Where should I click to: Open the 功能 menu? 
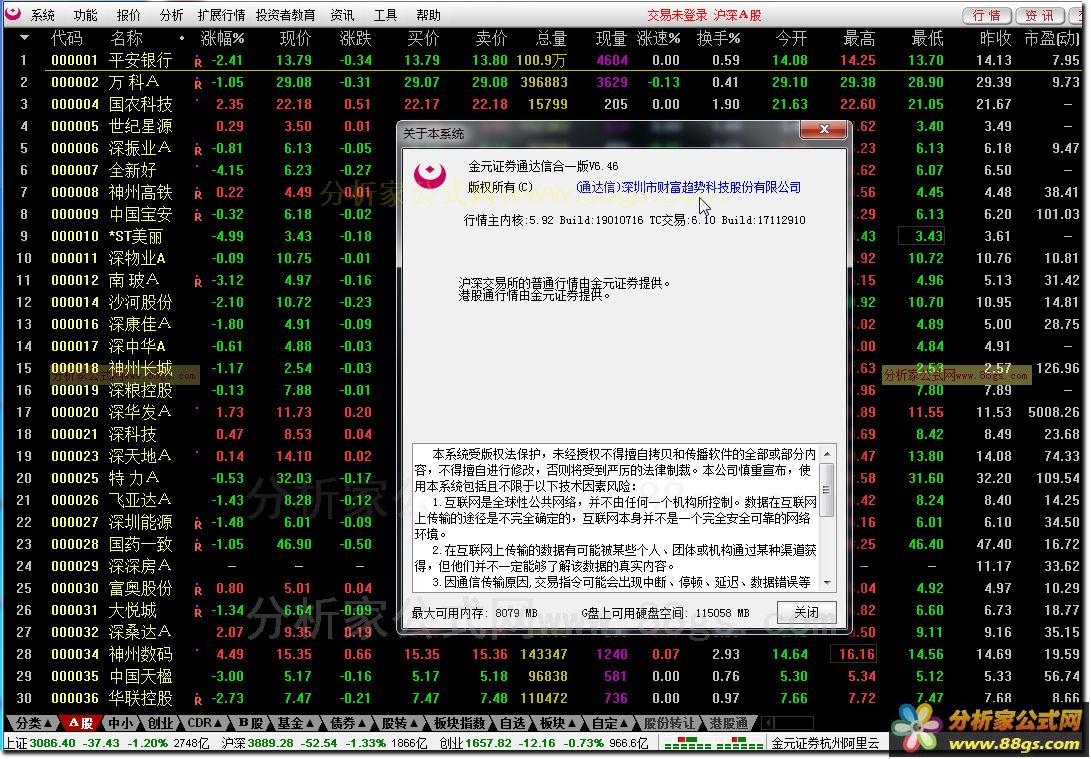click(86, 15)
